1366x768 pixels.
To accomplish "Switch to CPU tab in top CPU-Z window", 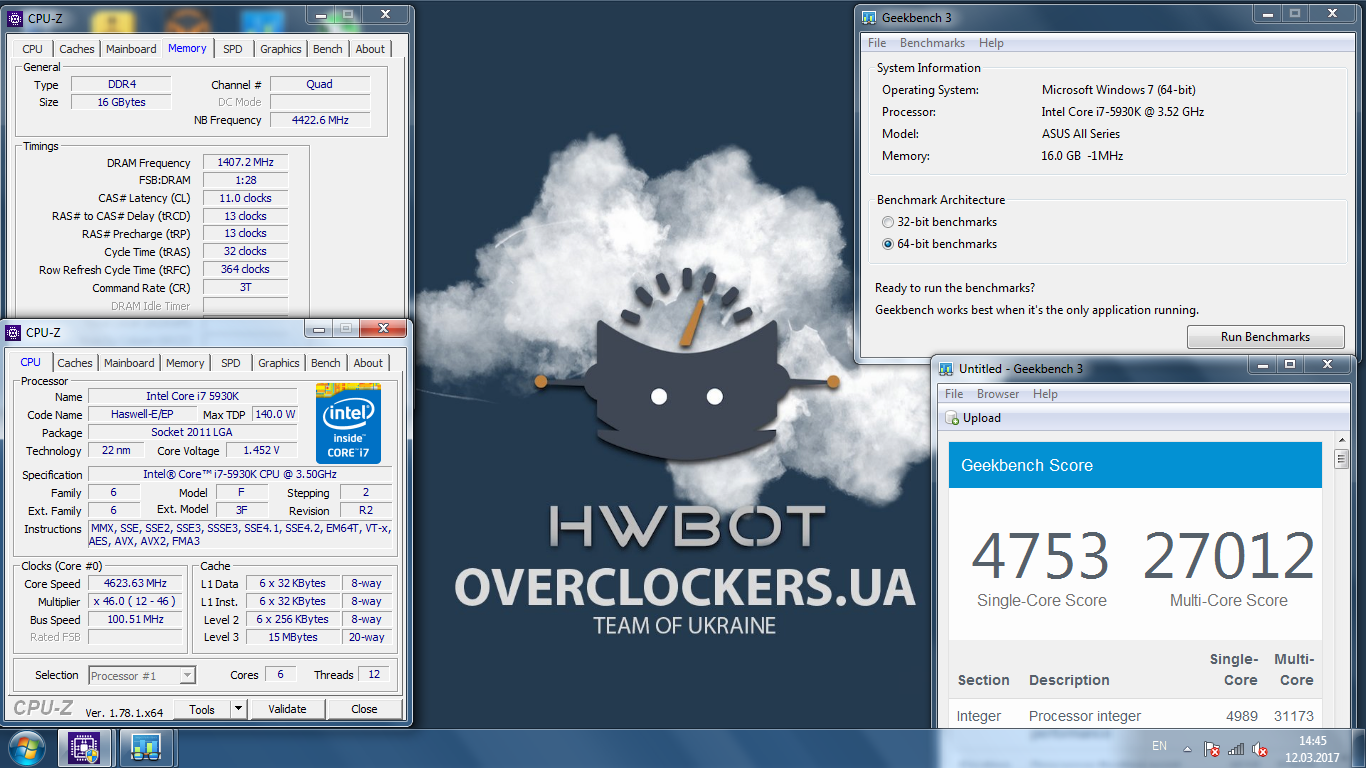I will tap(32, 49).
